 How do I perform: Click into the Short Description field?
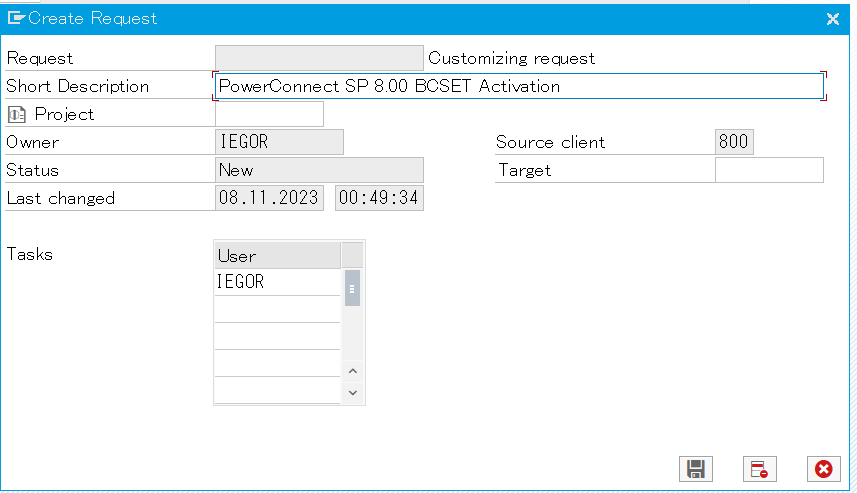click(518, 86)
